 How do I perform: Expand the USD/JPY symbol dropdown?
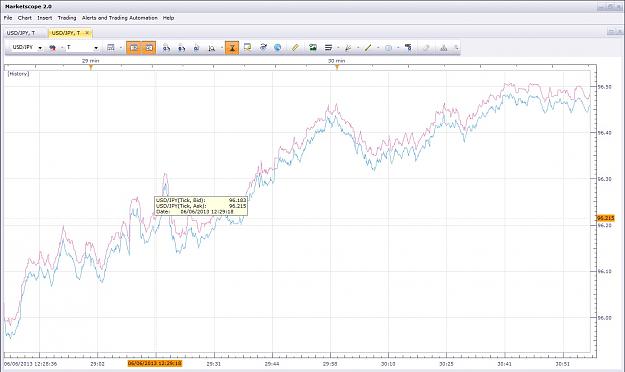(x=40, y=48)
